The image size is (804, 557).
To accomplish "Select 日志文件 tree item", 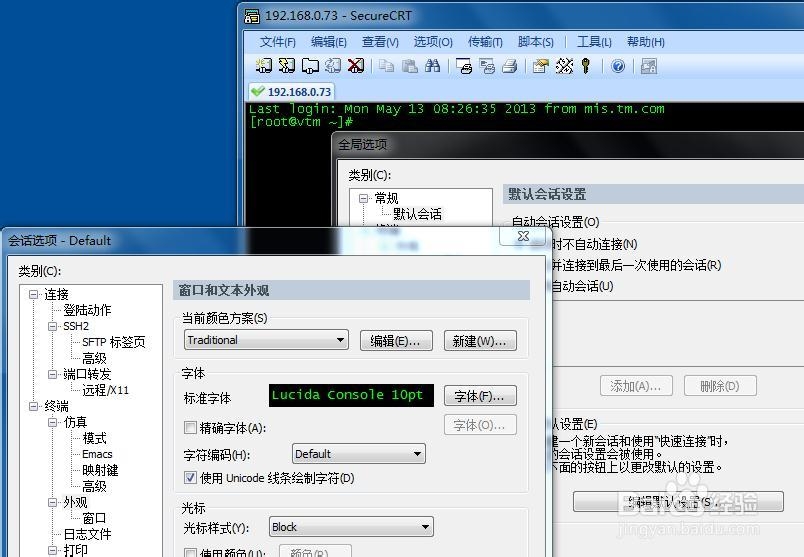I will click(x=87, y=534).
